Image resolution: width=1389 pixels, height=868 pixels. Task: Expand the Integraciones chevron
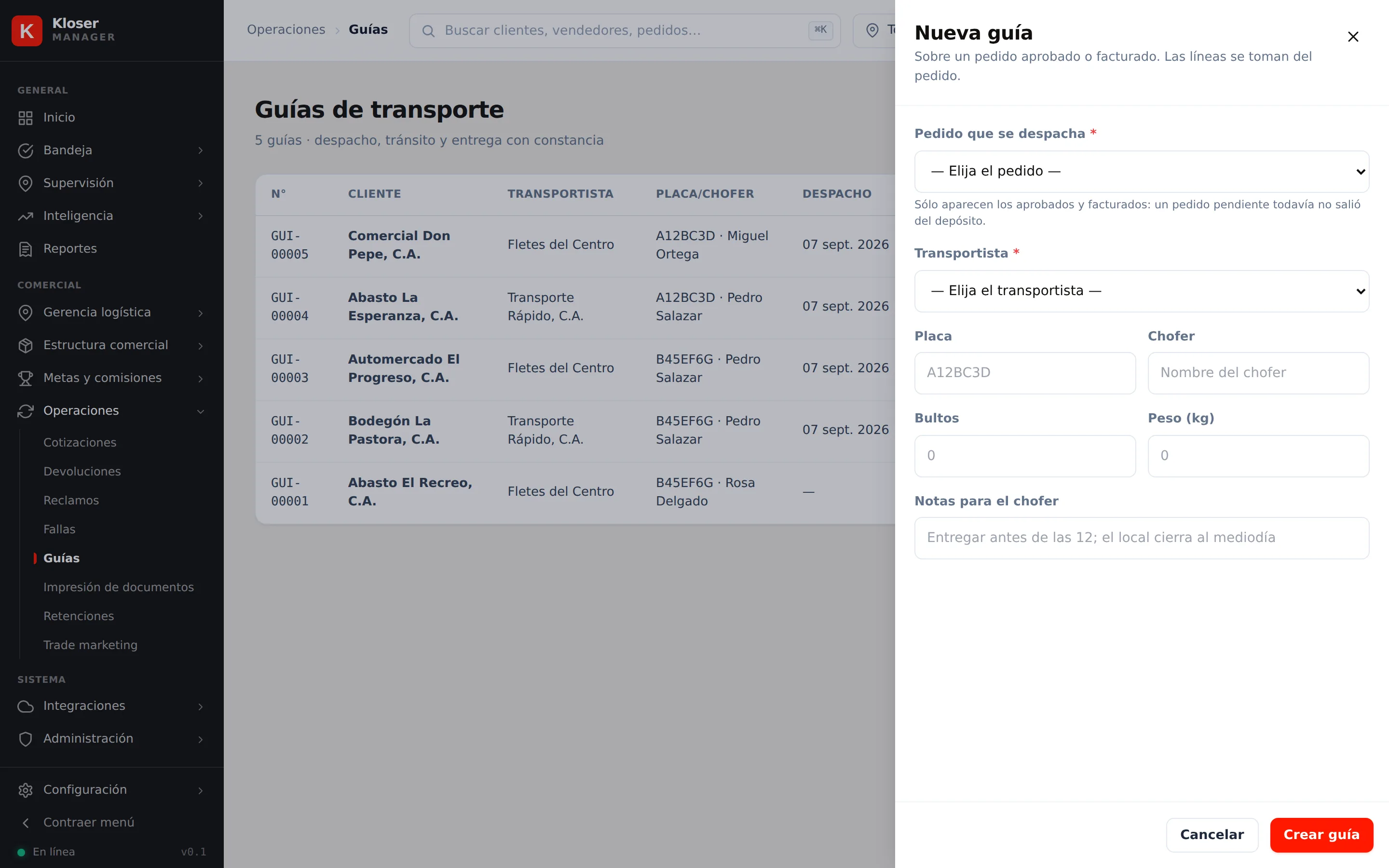[x=200, y=706]
